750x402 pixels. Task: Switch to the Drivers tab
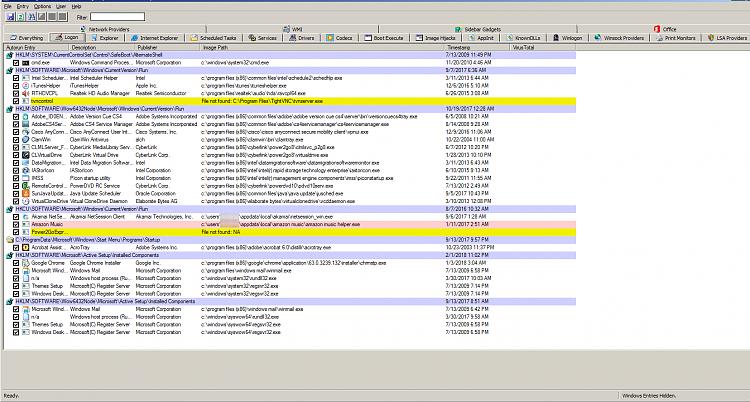click(302, 38)
